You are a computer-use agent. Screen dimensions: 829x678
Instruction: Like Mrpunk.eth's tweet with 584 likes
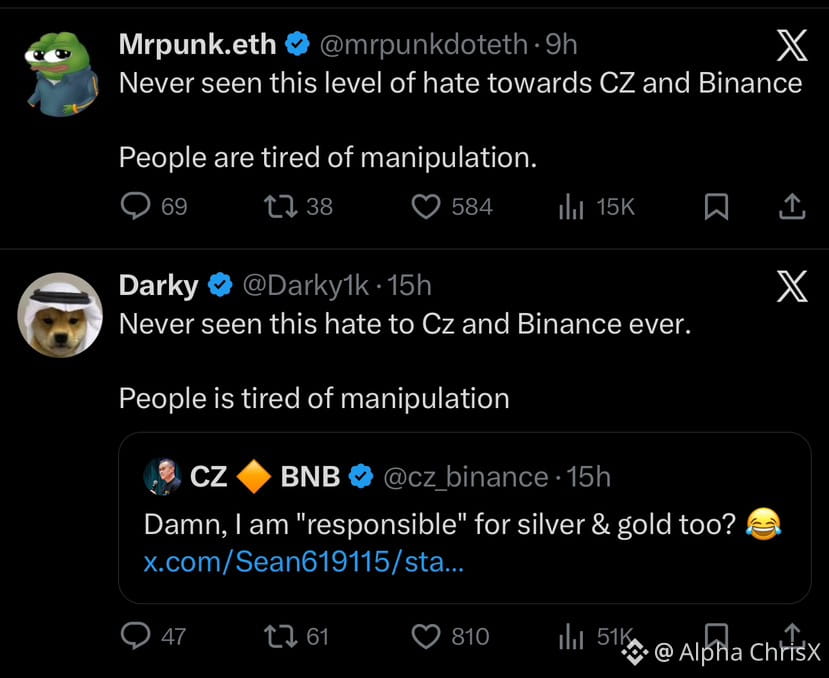[427, 207]
